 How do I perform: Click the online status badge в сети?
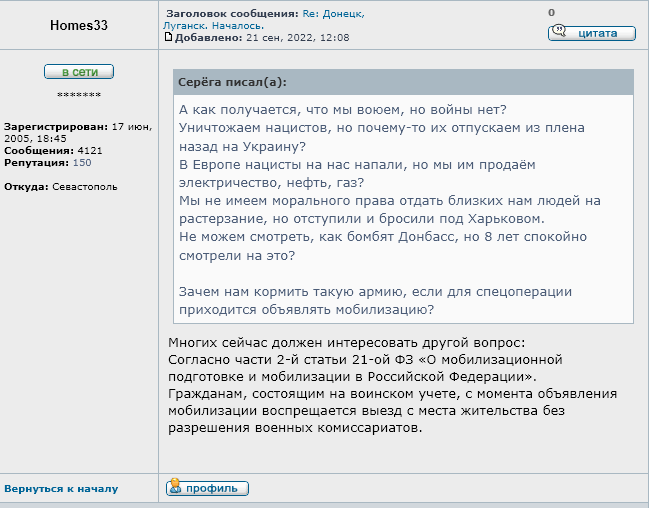(x=79, y=71)
